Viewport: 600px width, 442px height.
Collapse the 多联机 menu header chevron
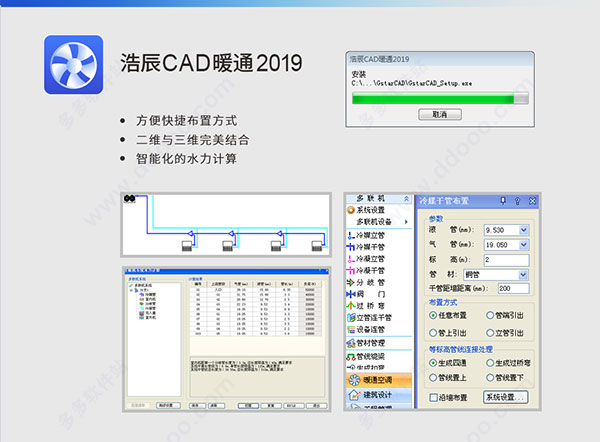(x=406, y=199)
